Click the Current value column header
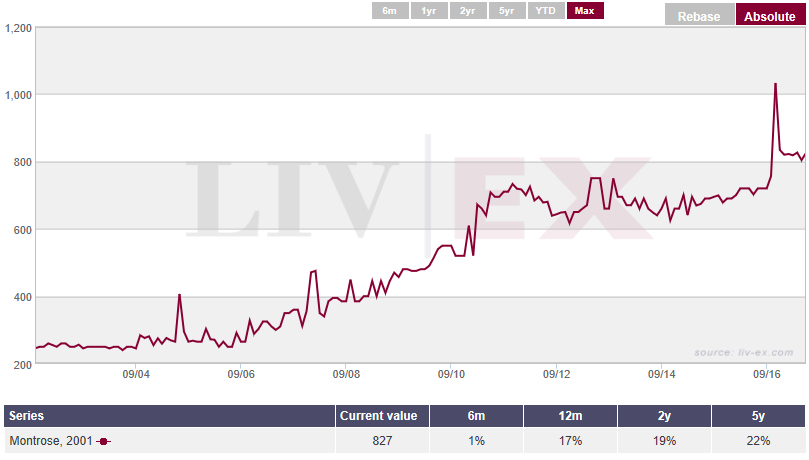This screenshot has width=809, height=460. coord(382,416)
